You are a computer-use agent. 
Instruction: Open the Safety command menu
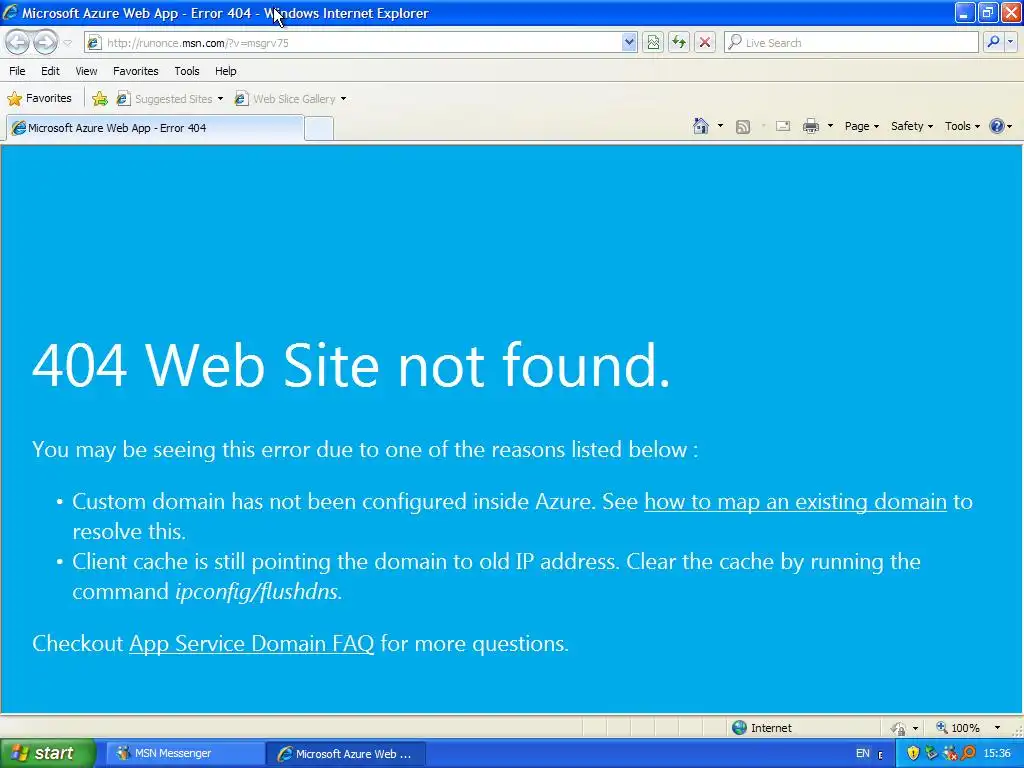tap(912, 126)
